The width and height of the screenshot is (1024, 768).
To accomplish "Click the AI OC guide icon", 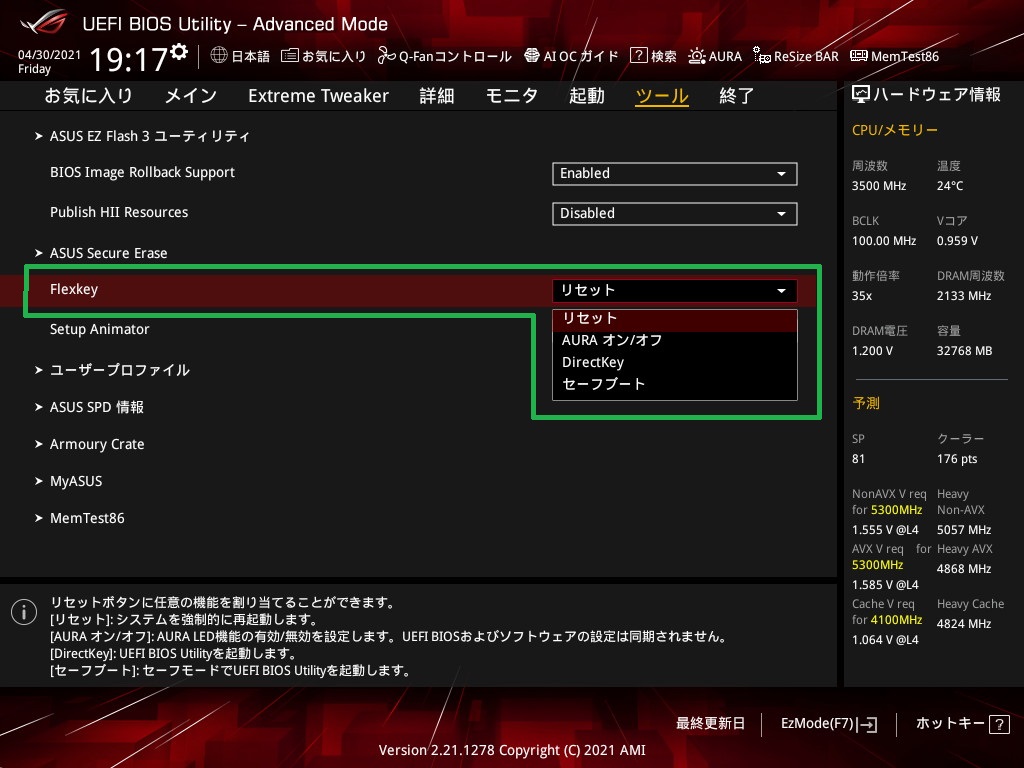I will 532,56.
